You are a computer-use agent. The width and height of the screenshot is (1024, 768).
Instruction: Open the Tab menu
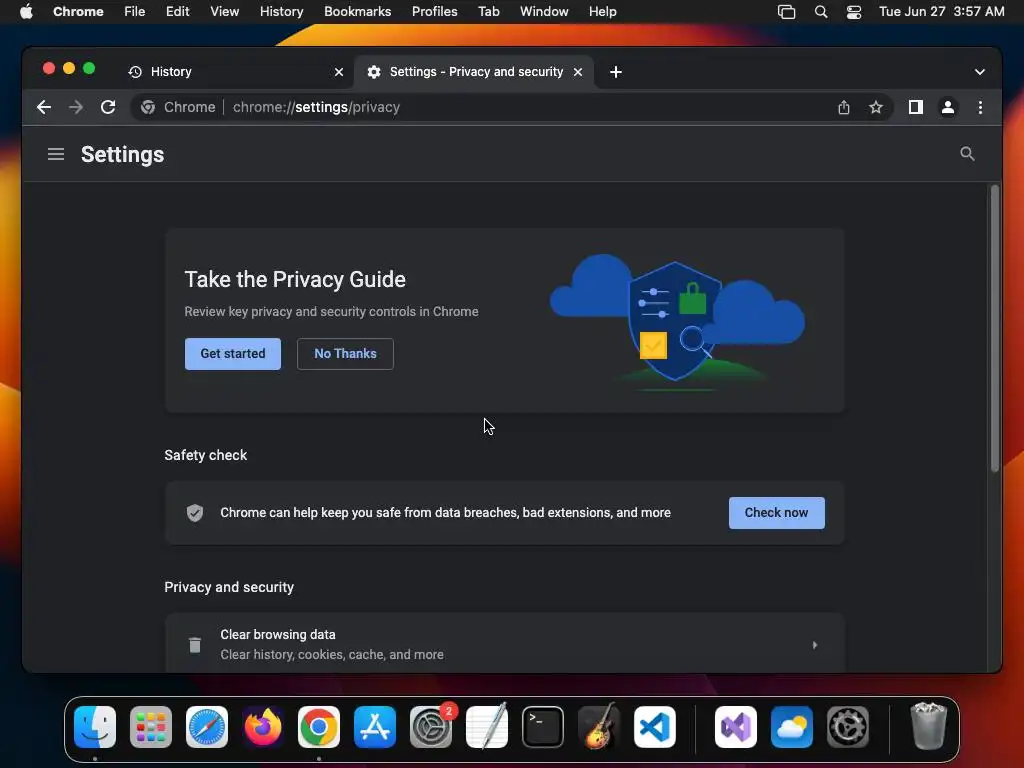point(488,11)
